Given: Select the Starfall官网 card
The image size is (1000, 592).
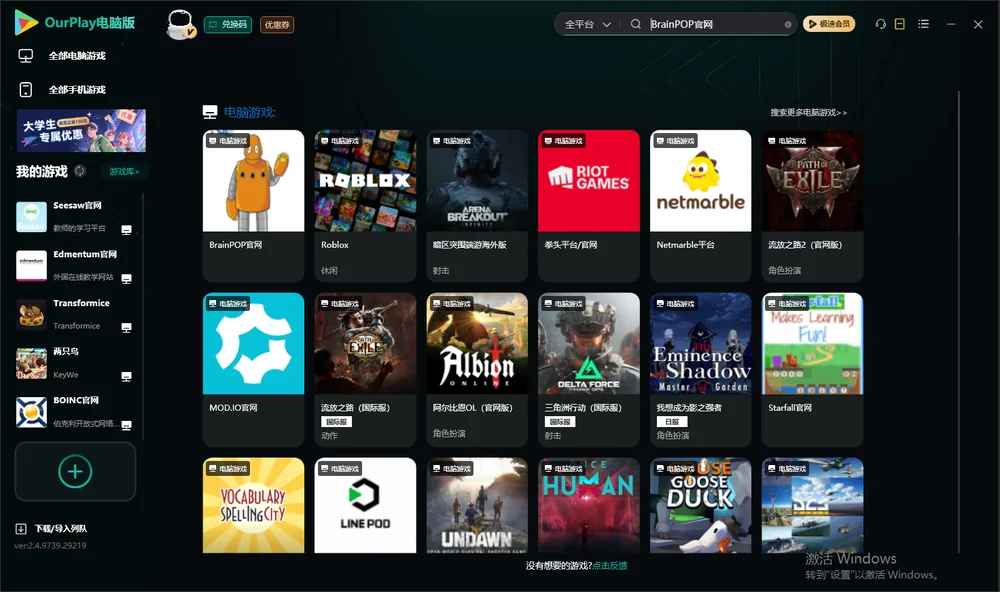Looking at the screenshot, I should click(x=812, y=369).
